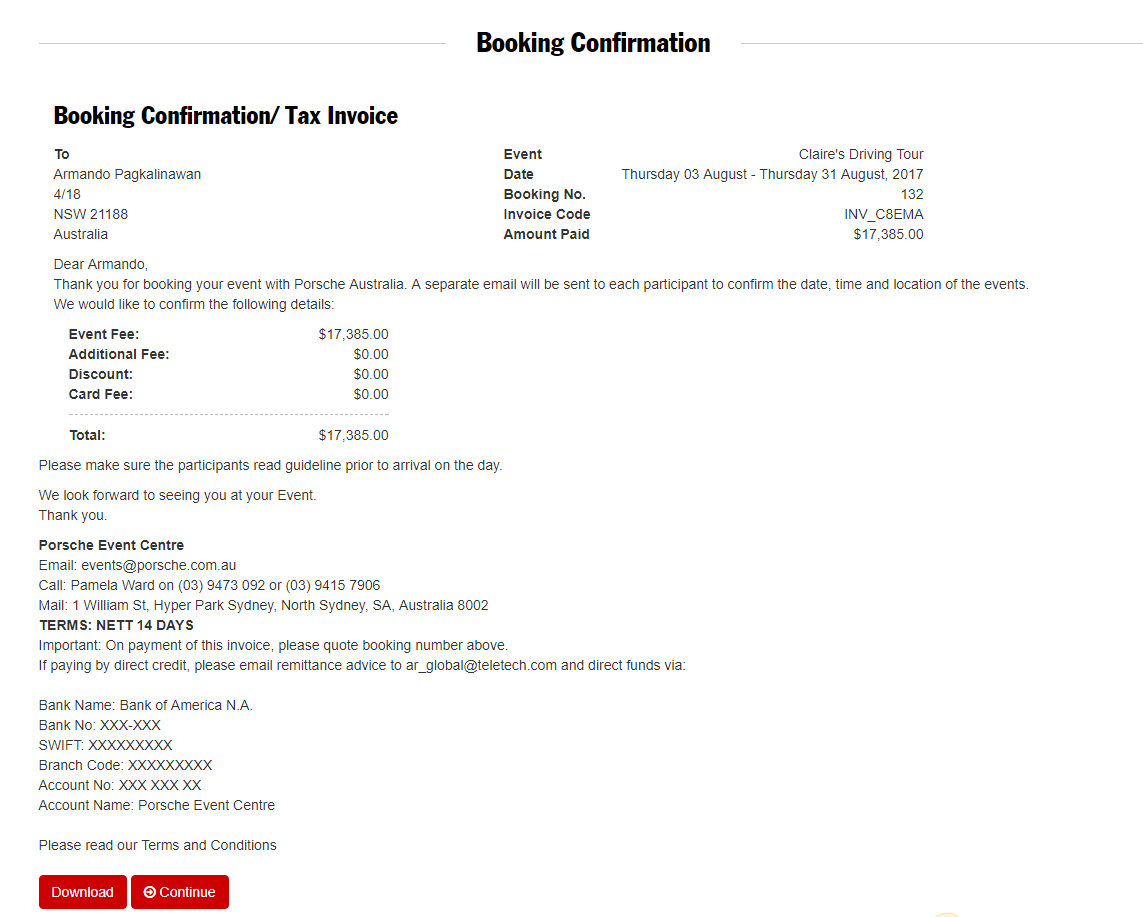Click the ar_global@teletech.com remittance email

click(x=481, y=665)
